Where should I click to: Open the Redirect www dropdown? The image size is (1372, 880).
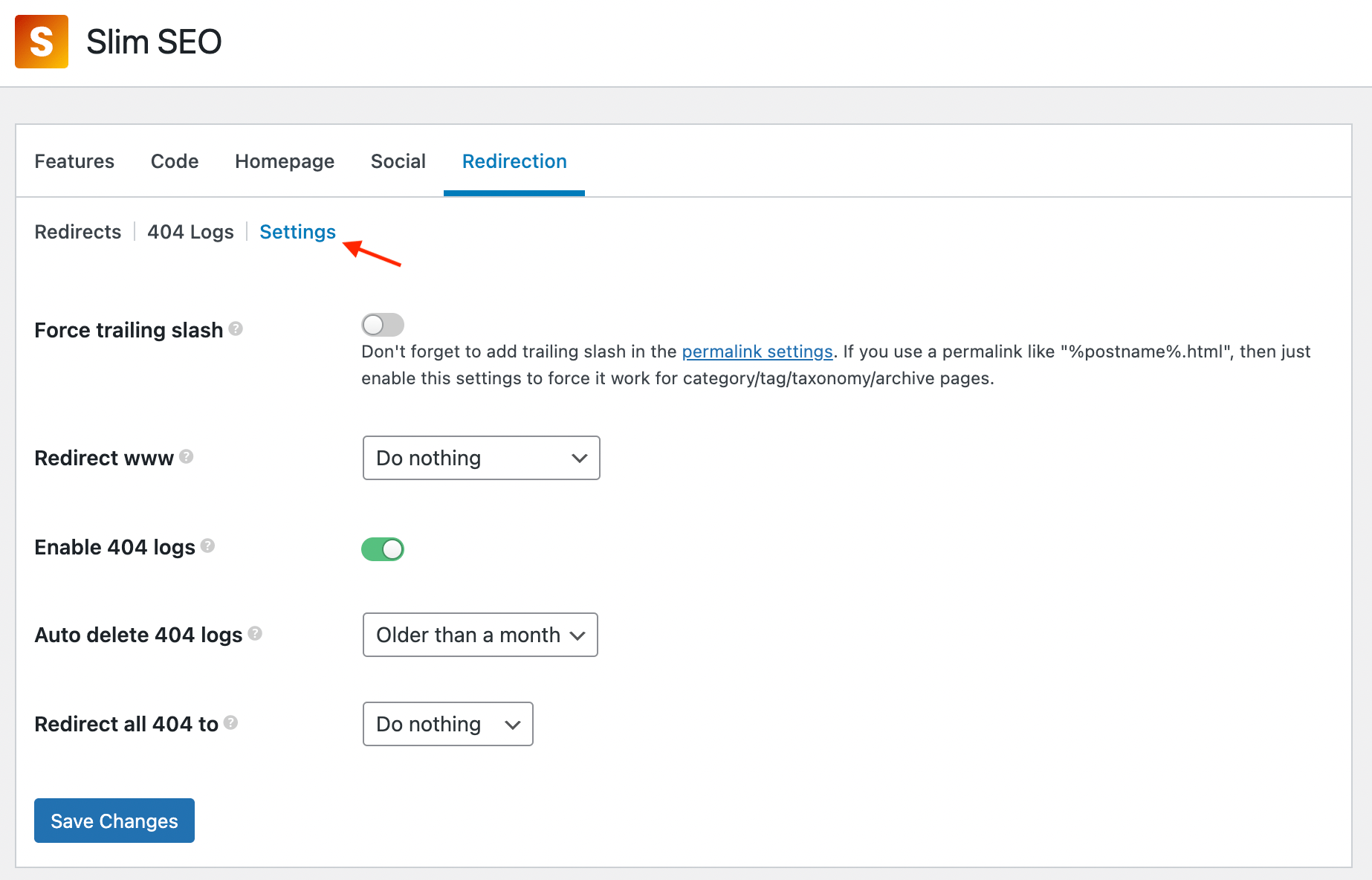coord(482,458)
